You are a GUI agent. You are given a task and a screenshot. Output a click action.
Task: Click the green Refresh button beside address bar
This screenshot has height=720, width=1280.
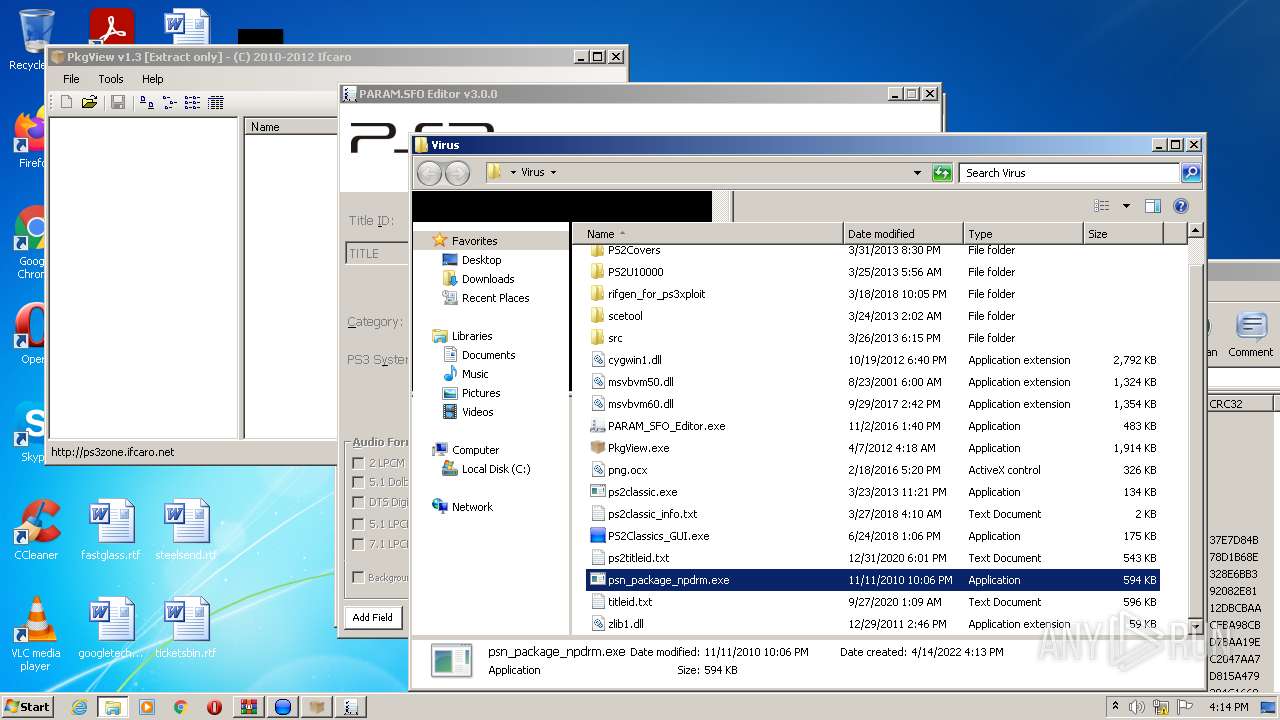942,173
